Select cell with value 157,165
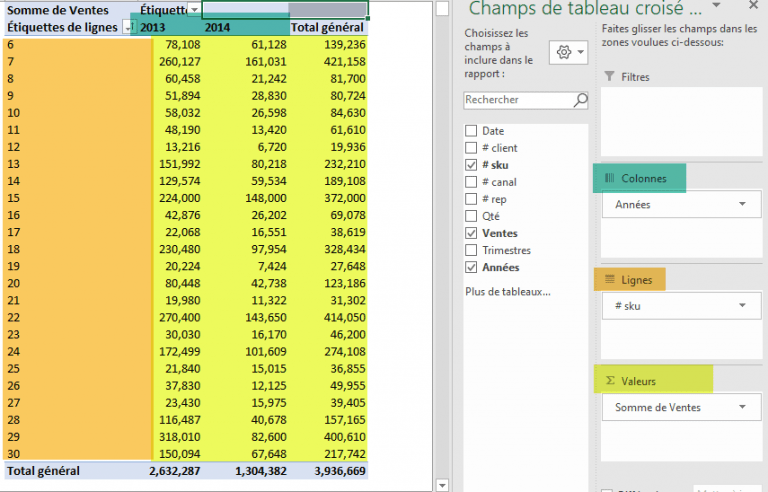 tap(328, 420)
